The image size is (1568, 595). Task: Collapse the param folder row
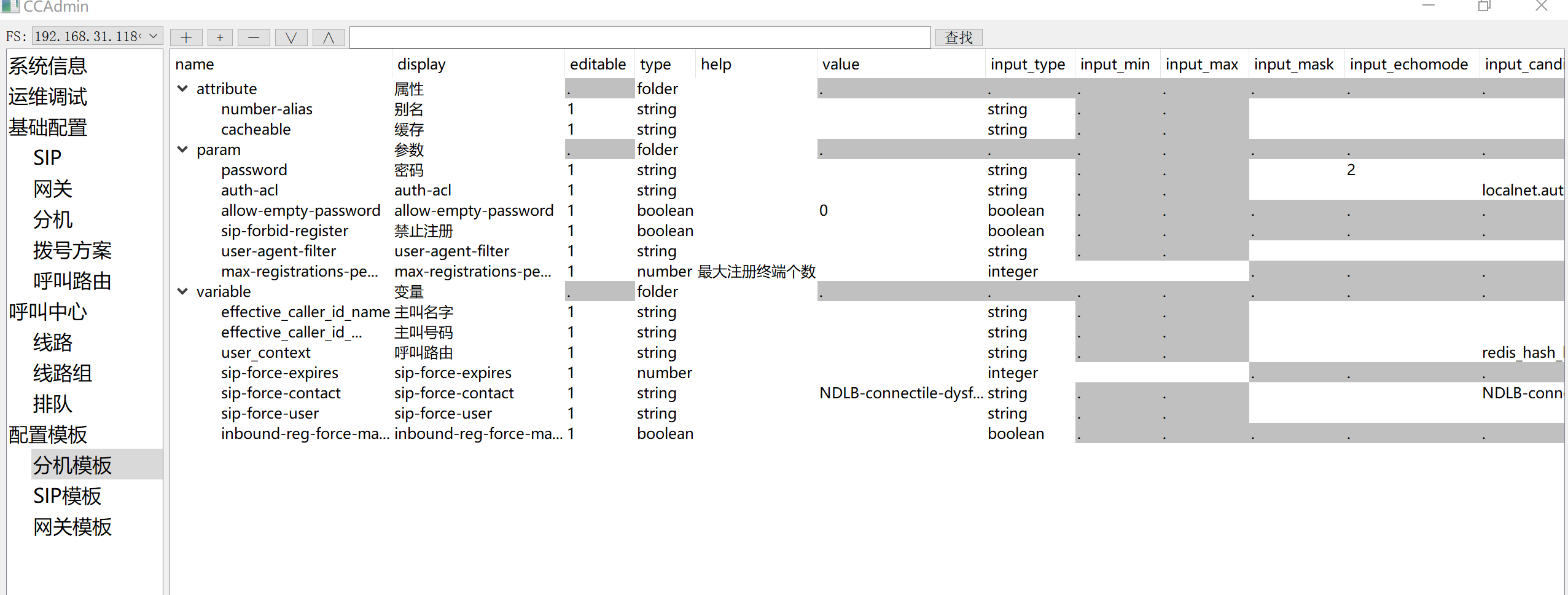pyautogui.click(x=182, y=149)
